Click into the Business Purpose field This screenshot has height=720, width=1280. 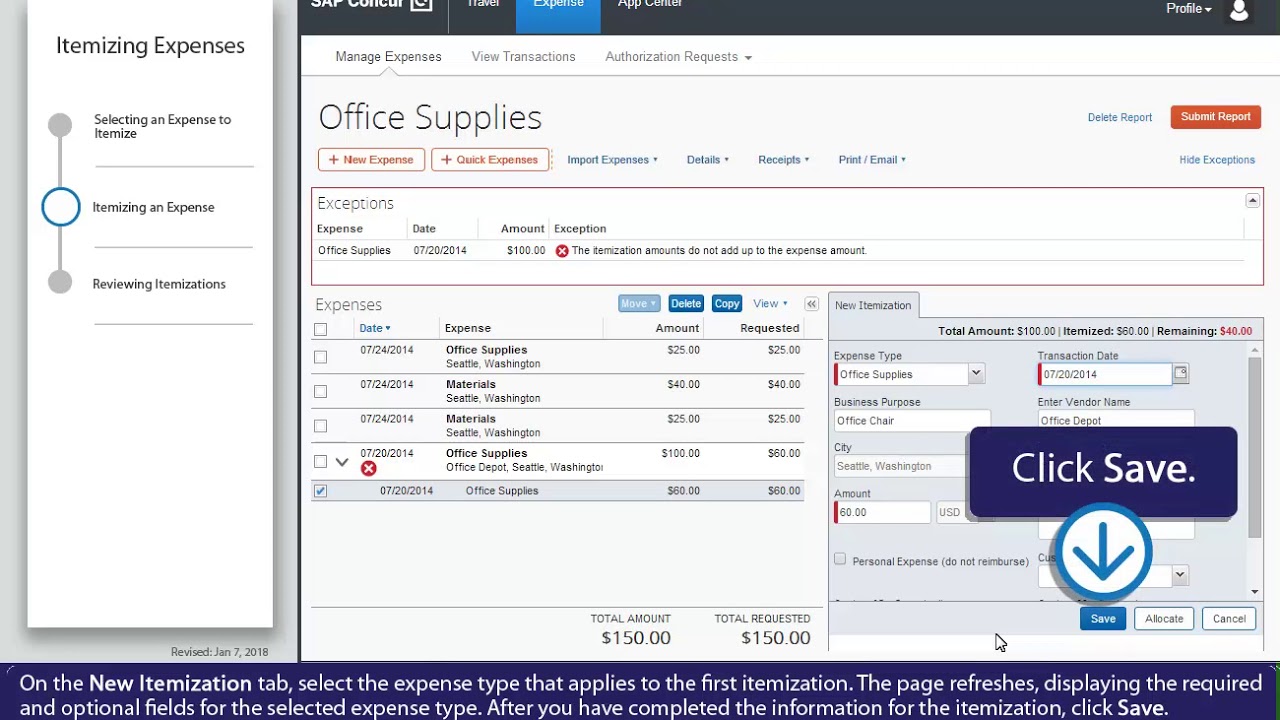[x=912, y=421]
